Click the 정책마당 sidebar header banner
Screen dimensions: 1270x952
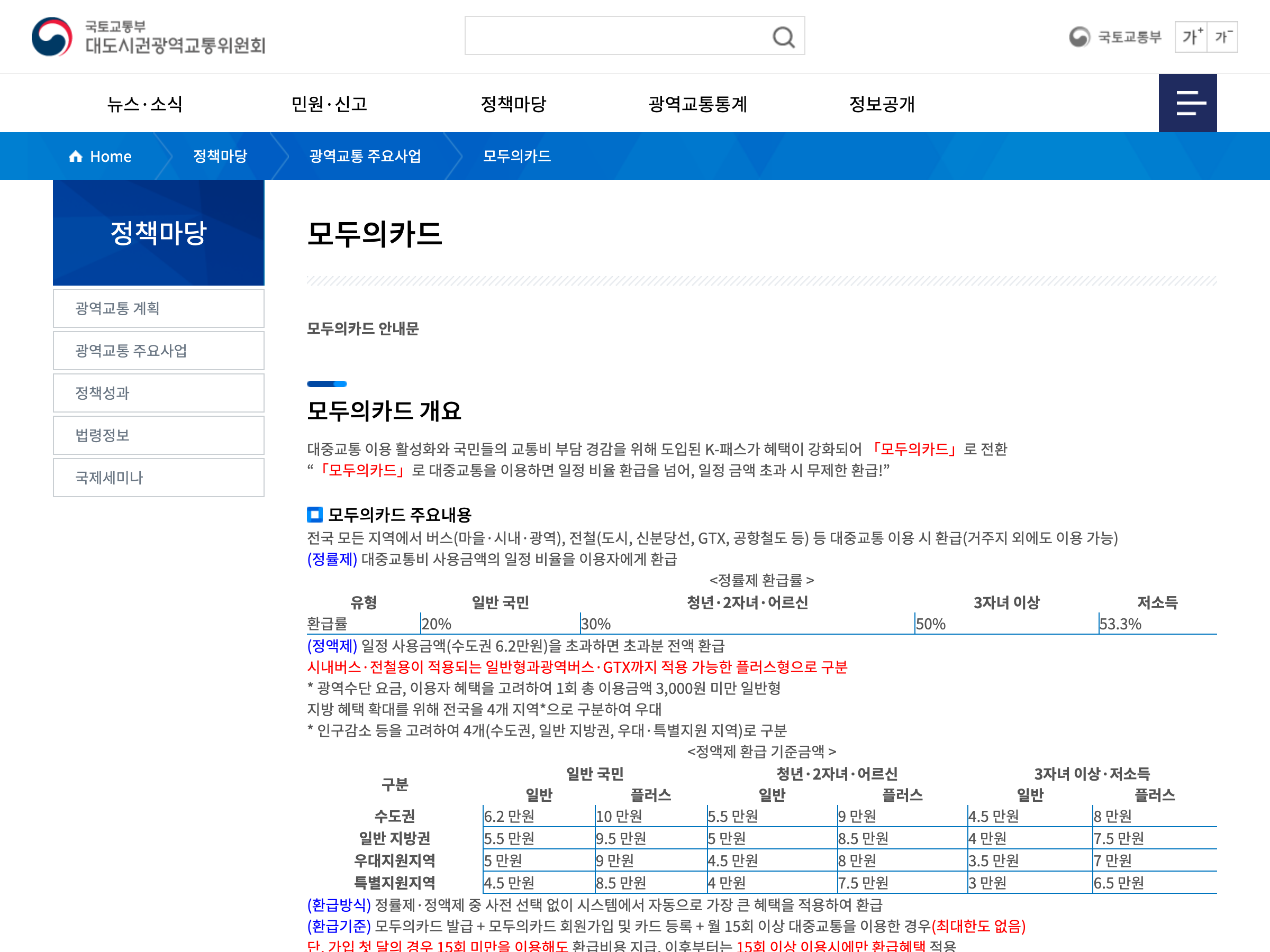tap(158, 232)
